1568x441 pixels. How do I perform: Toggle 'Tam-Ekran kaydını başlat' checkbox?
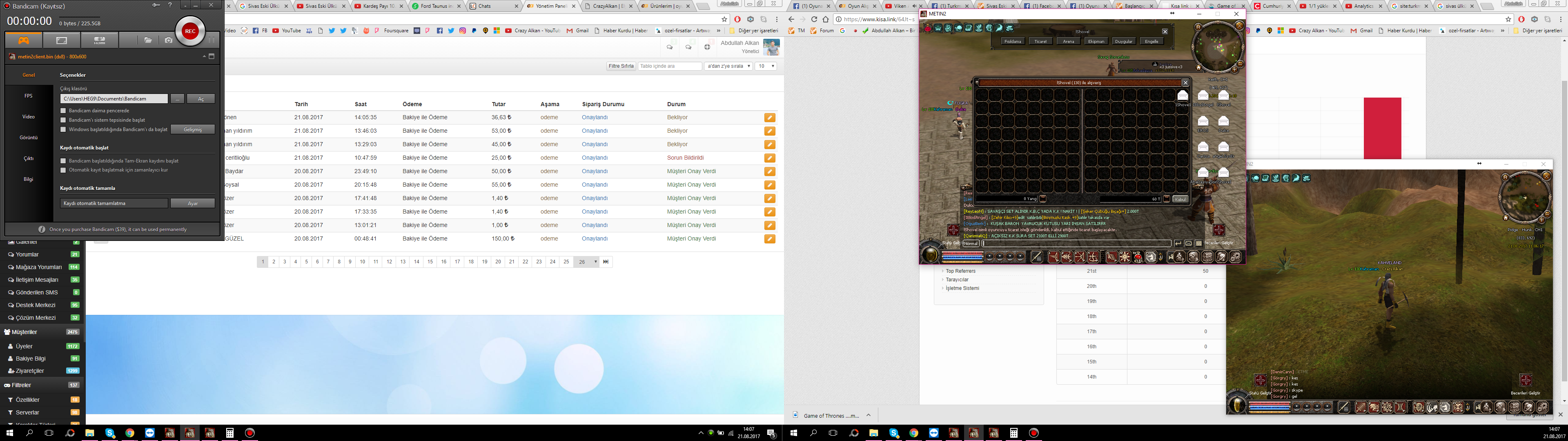63,161
